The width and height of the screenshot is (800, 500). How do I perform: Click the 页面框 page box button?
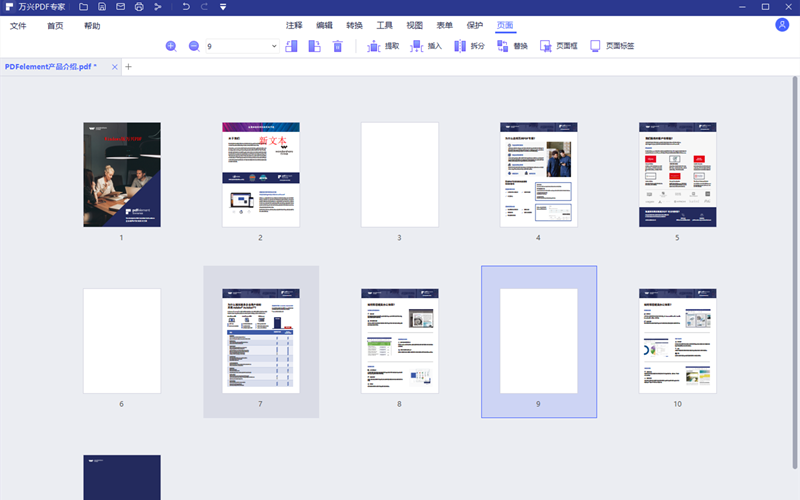click(559, 46)
